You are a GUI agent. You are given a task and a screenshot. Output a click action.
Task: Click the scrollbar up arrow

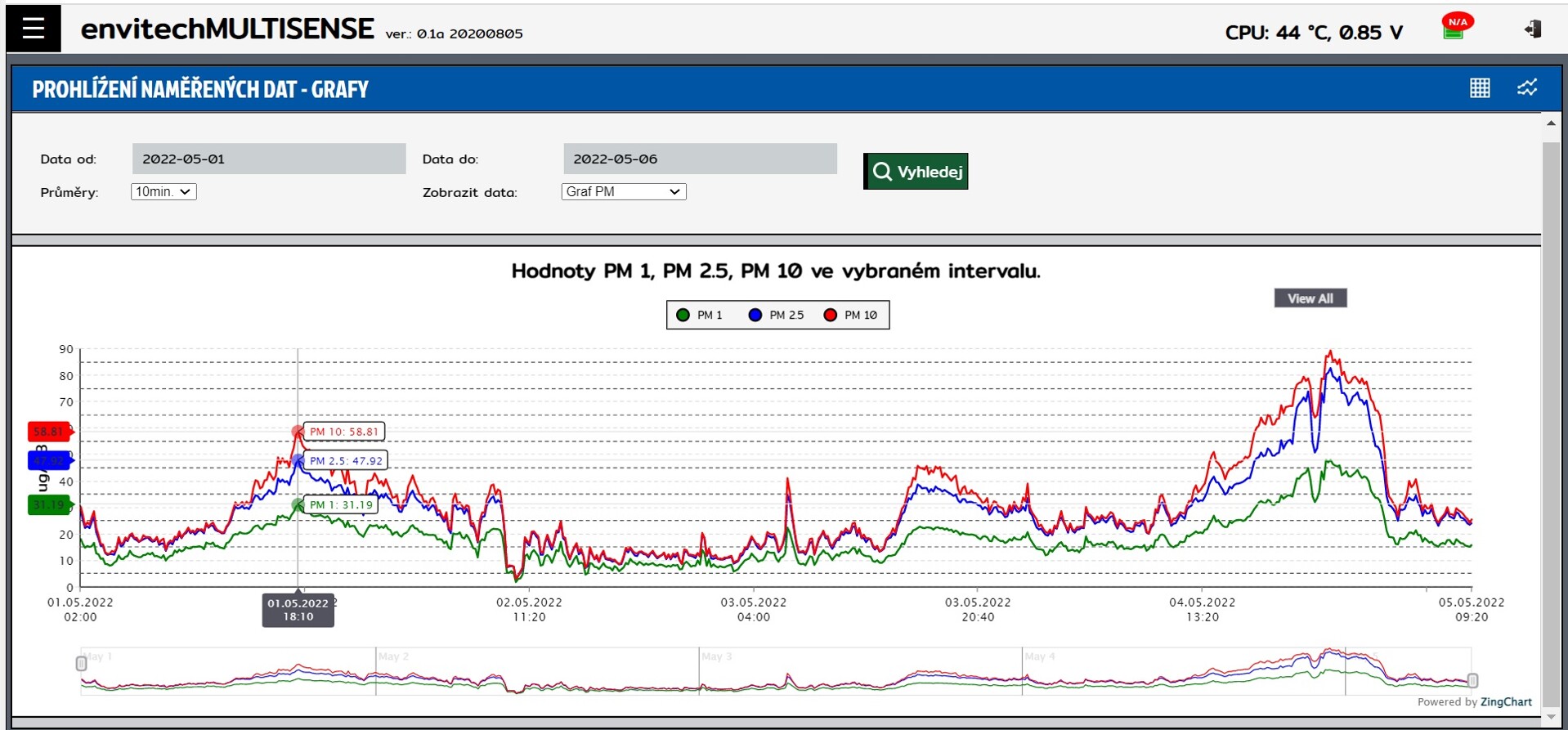pyautogui.click(x=1551, y=123)
